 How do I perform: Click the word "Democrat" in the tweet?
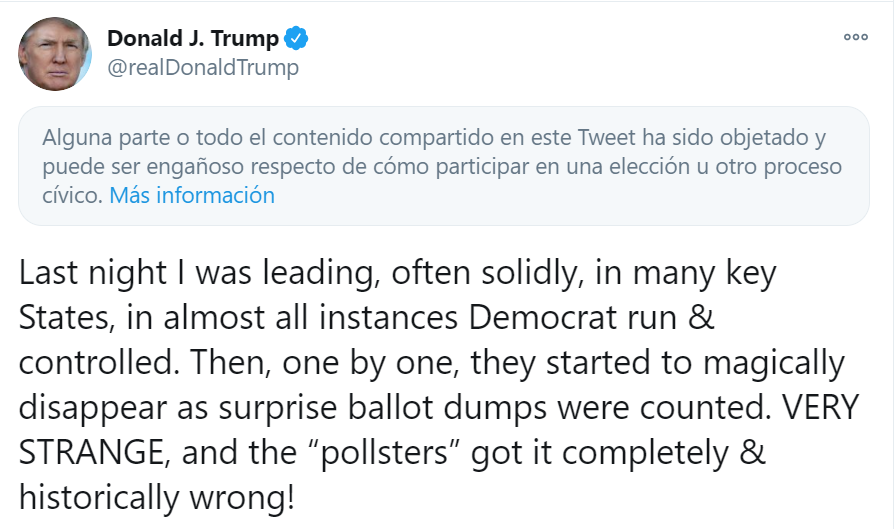tap(532, 318)
